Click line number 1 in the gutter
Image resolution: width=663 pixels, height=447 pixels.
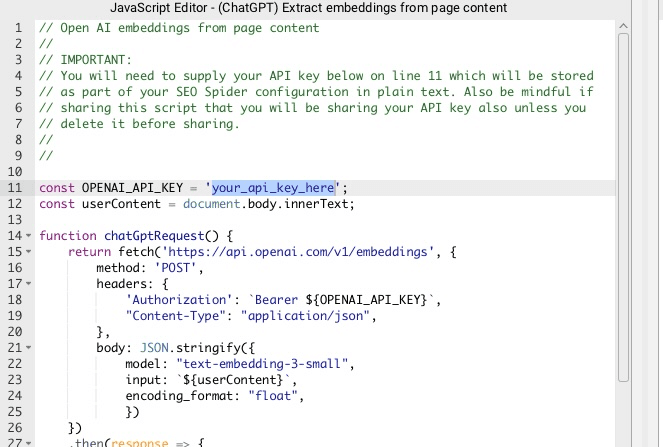[x=18, y=28]
